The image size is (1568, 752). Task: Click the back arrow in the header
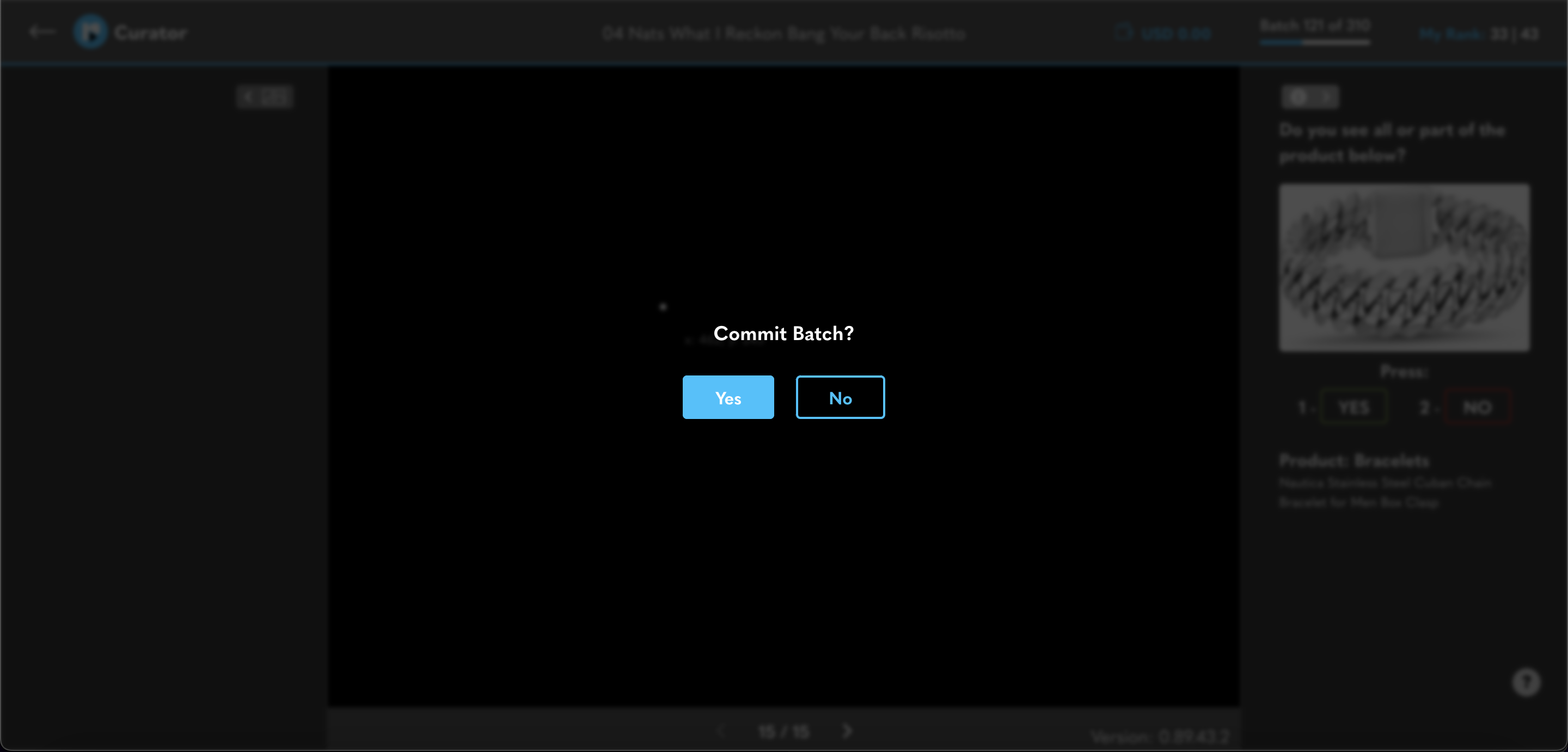tap(41, 32)
